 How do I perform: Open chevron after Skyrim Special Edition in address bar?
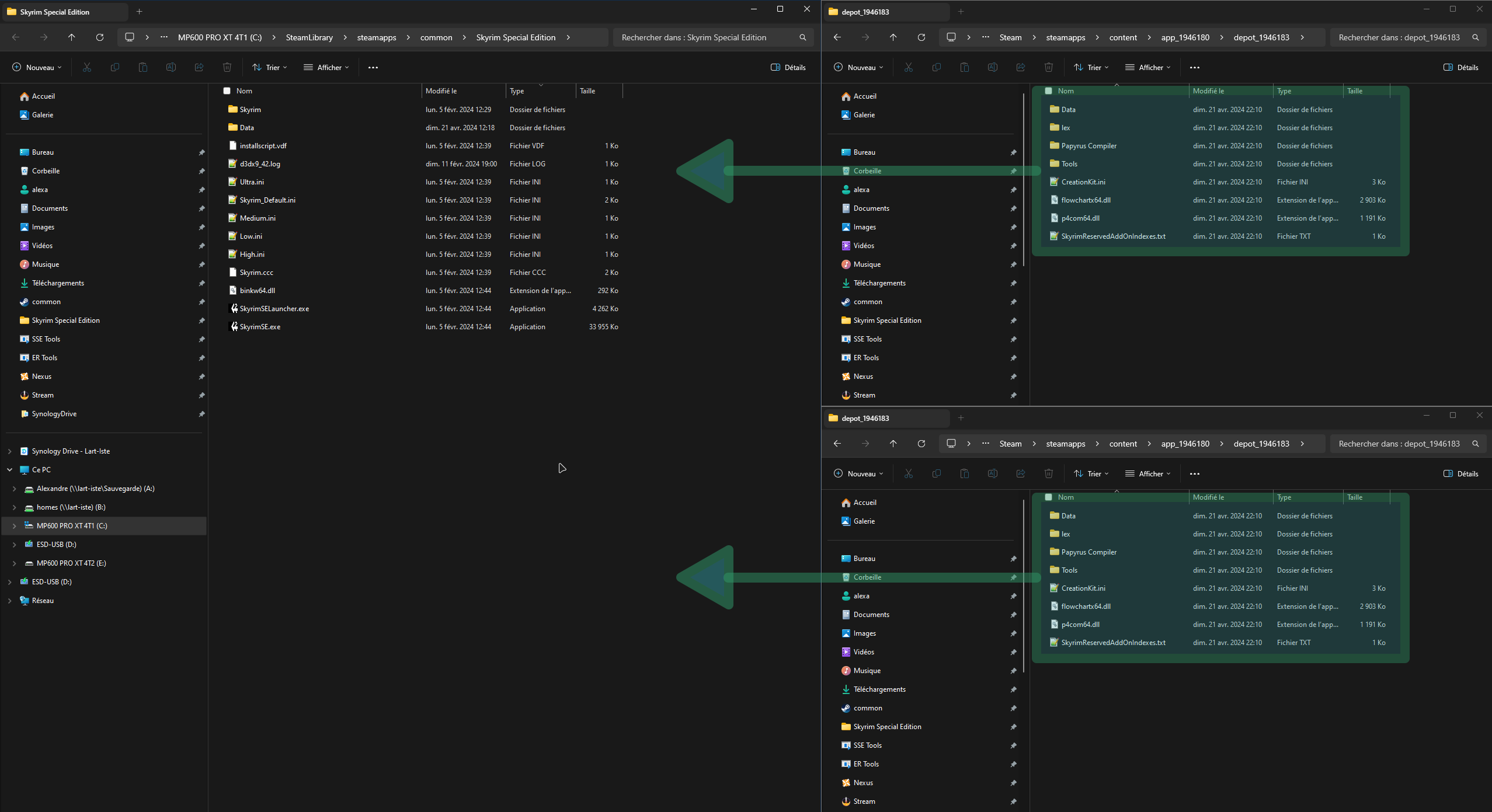568,37
